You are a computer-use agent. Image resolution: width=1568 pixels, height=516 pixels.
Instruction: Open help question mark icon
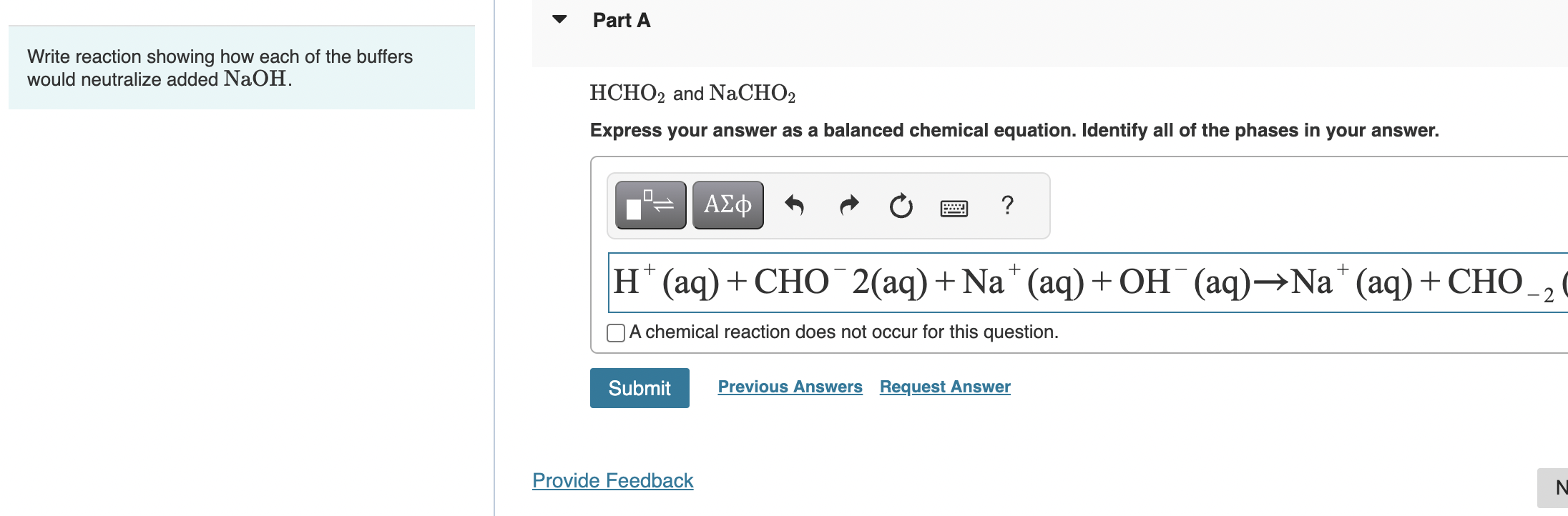pos(1007,206)
